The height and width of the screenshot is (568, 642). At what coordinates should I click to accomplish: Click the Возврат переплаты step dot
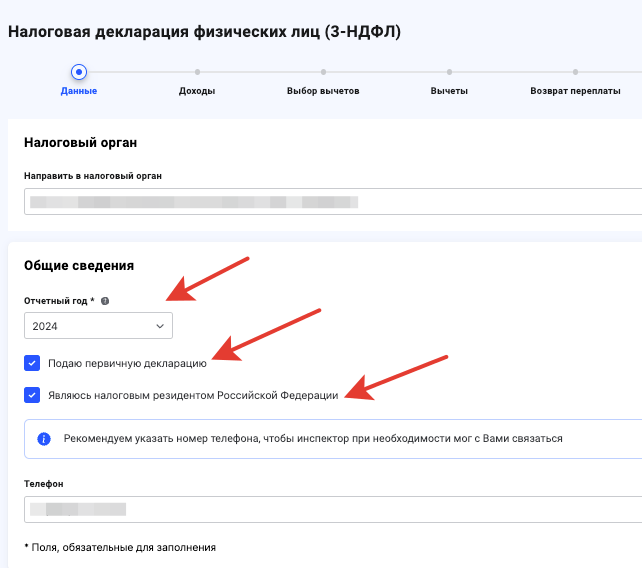tap(575, 72)
